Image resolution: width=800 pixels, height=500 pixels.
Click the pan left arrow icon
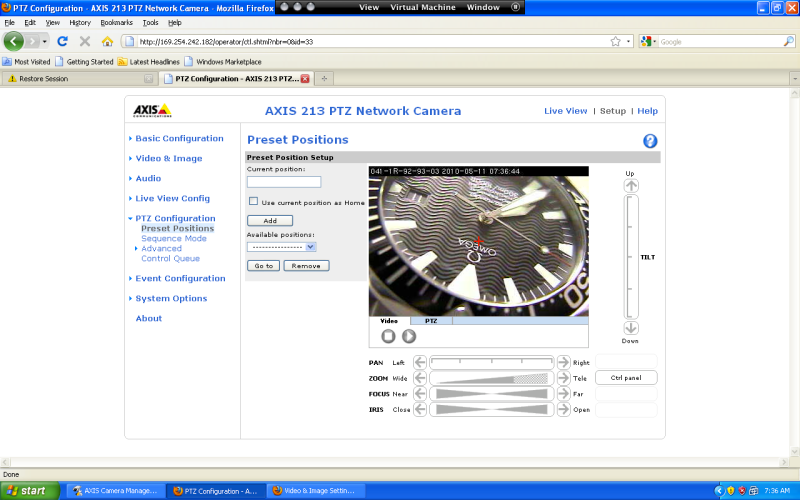[419, 362]
